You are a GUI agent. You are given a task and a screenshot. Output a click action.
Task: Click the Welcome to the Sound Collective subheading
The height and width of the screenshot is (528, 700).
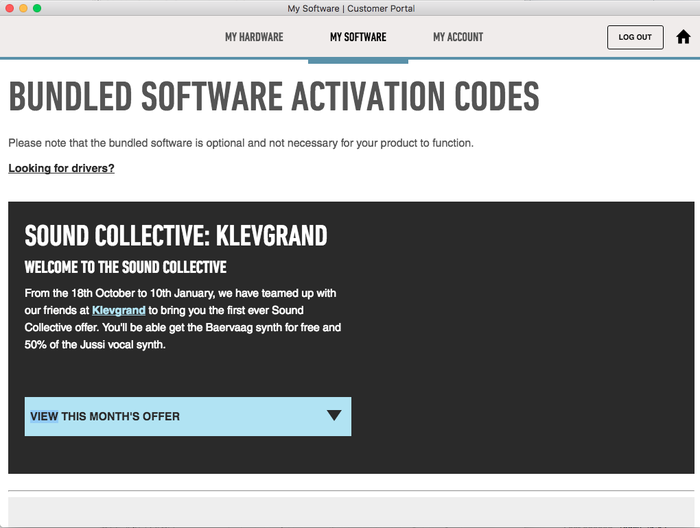coord(125,267)
